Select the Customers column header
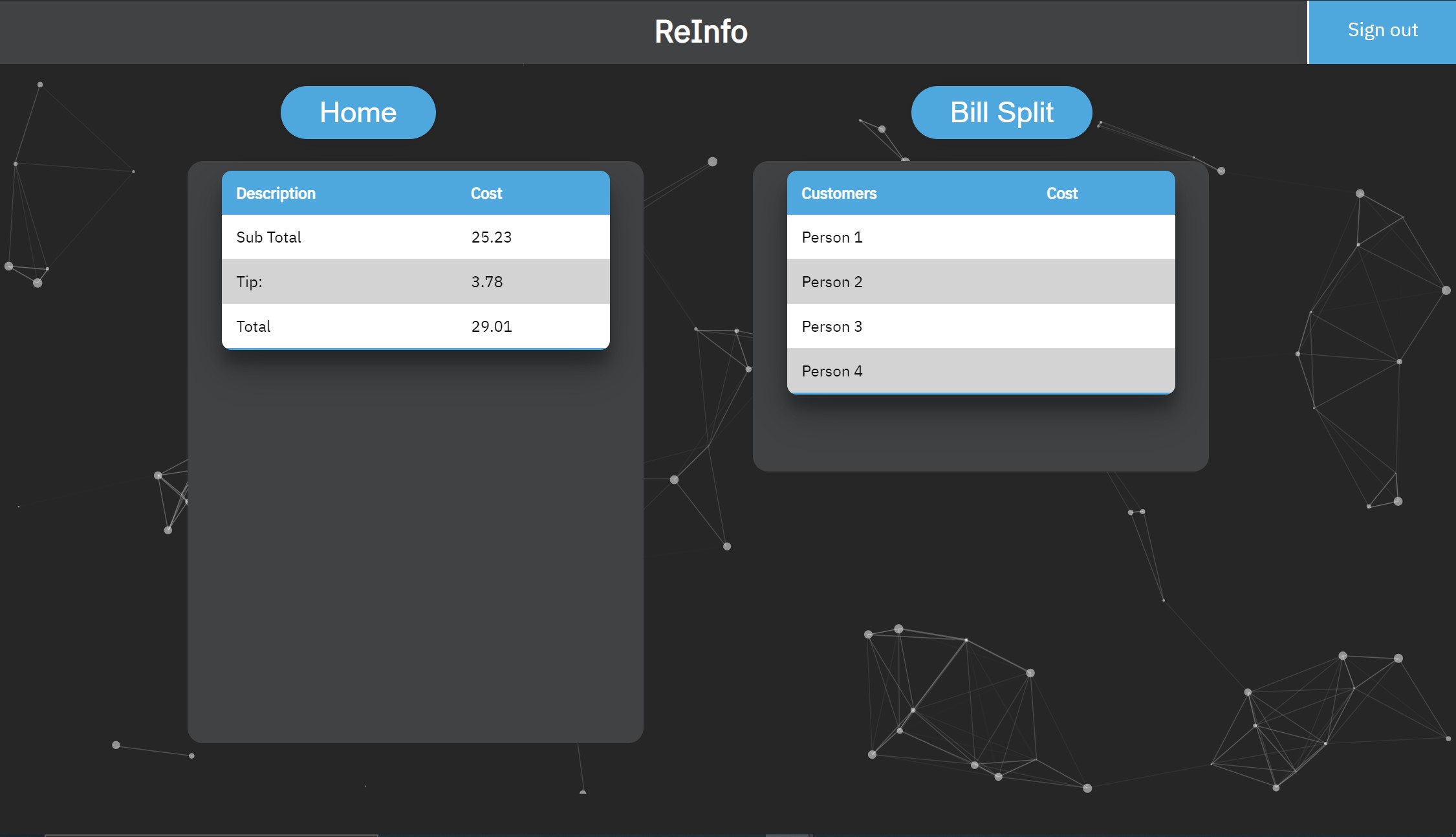The height and width of the screenshot is (837, 1456). click(839, 193)
